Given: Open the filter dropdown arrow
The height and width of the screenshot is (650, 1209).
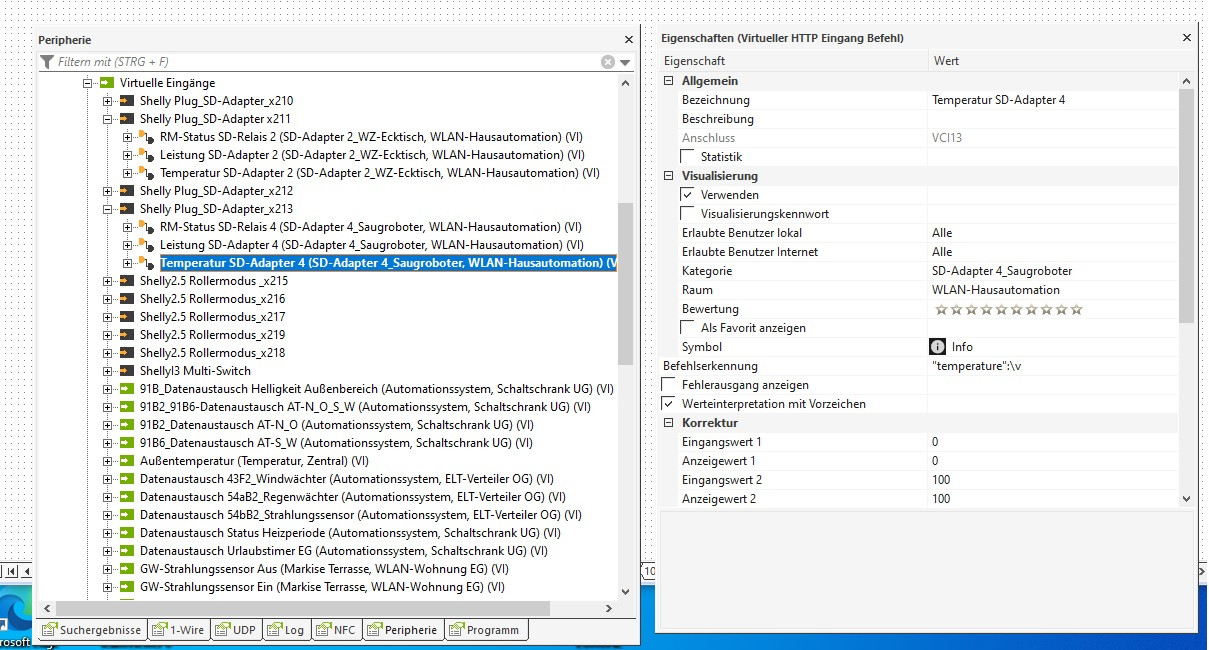Looking at the screenshot, I should pos(625,62).
